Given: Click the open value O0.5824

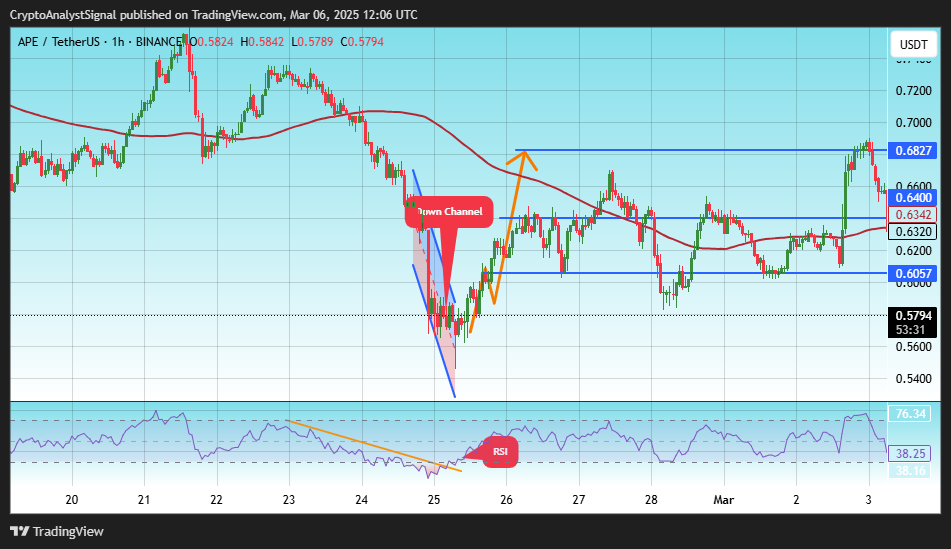Looking at the screenshot, I should [212, 42].
